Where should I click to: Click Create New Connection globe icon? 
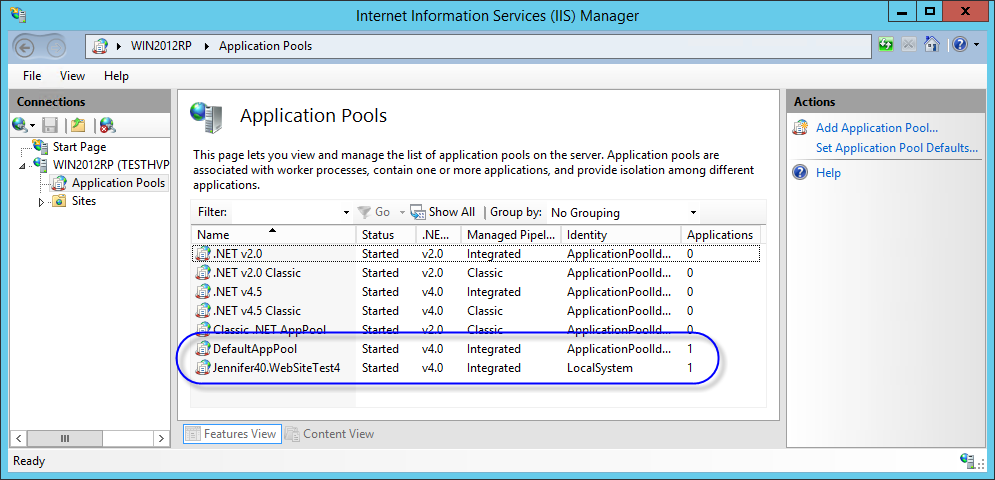[x=20, y=124]
